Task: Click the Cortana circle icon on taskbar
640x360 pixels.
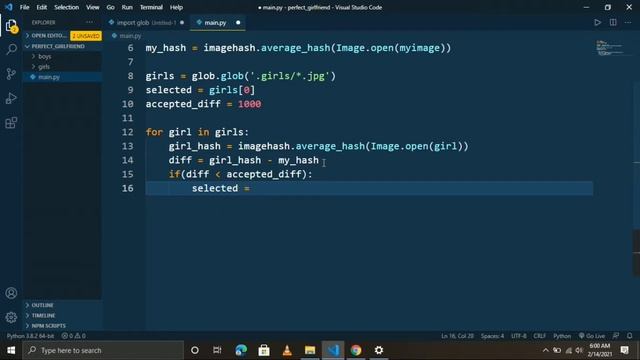Action: pyautogui.click(x=195, y=350)
